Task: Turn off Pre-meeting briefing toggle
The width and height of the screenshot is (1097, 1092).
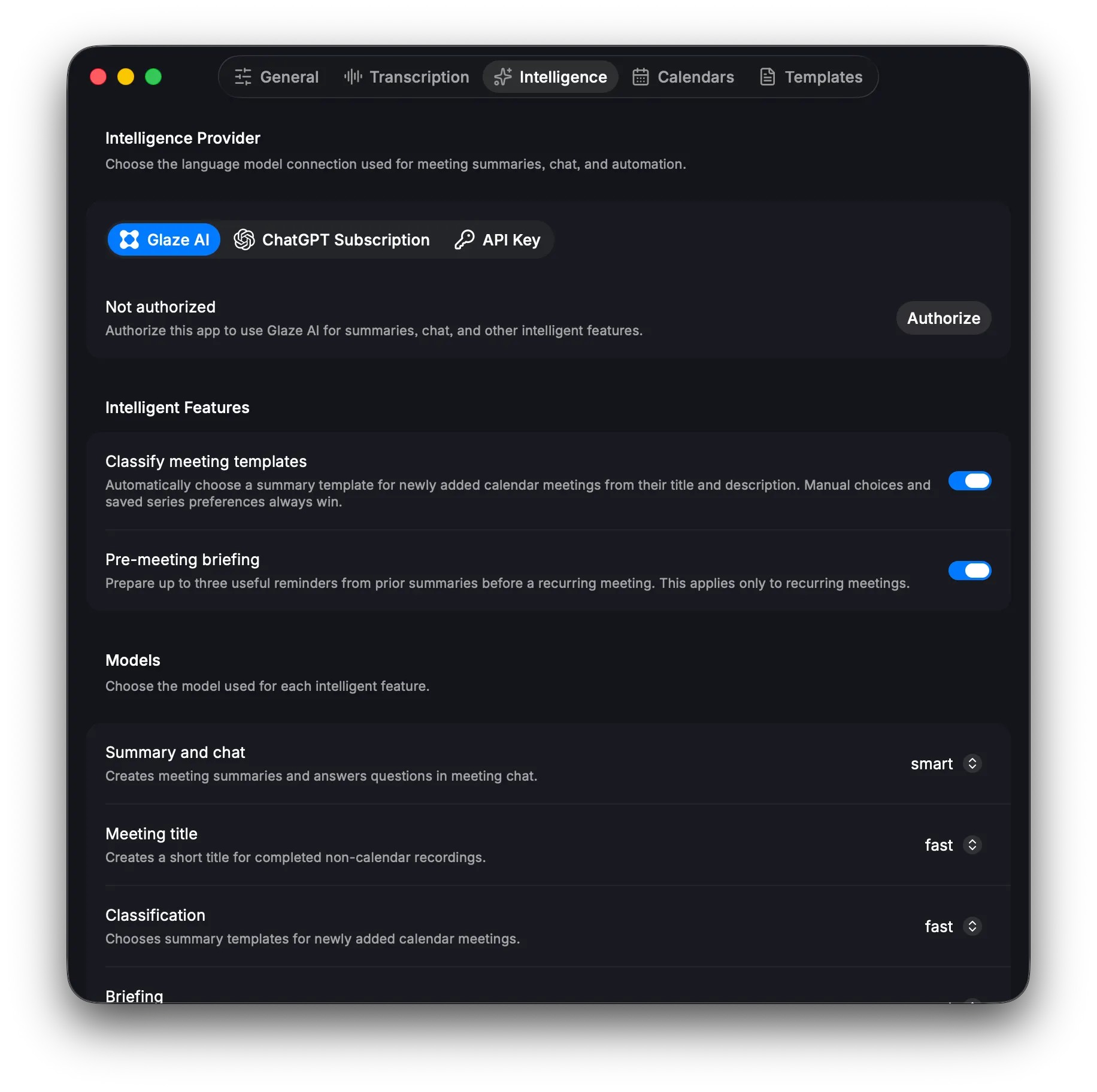Action: (970, 571)
